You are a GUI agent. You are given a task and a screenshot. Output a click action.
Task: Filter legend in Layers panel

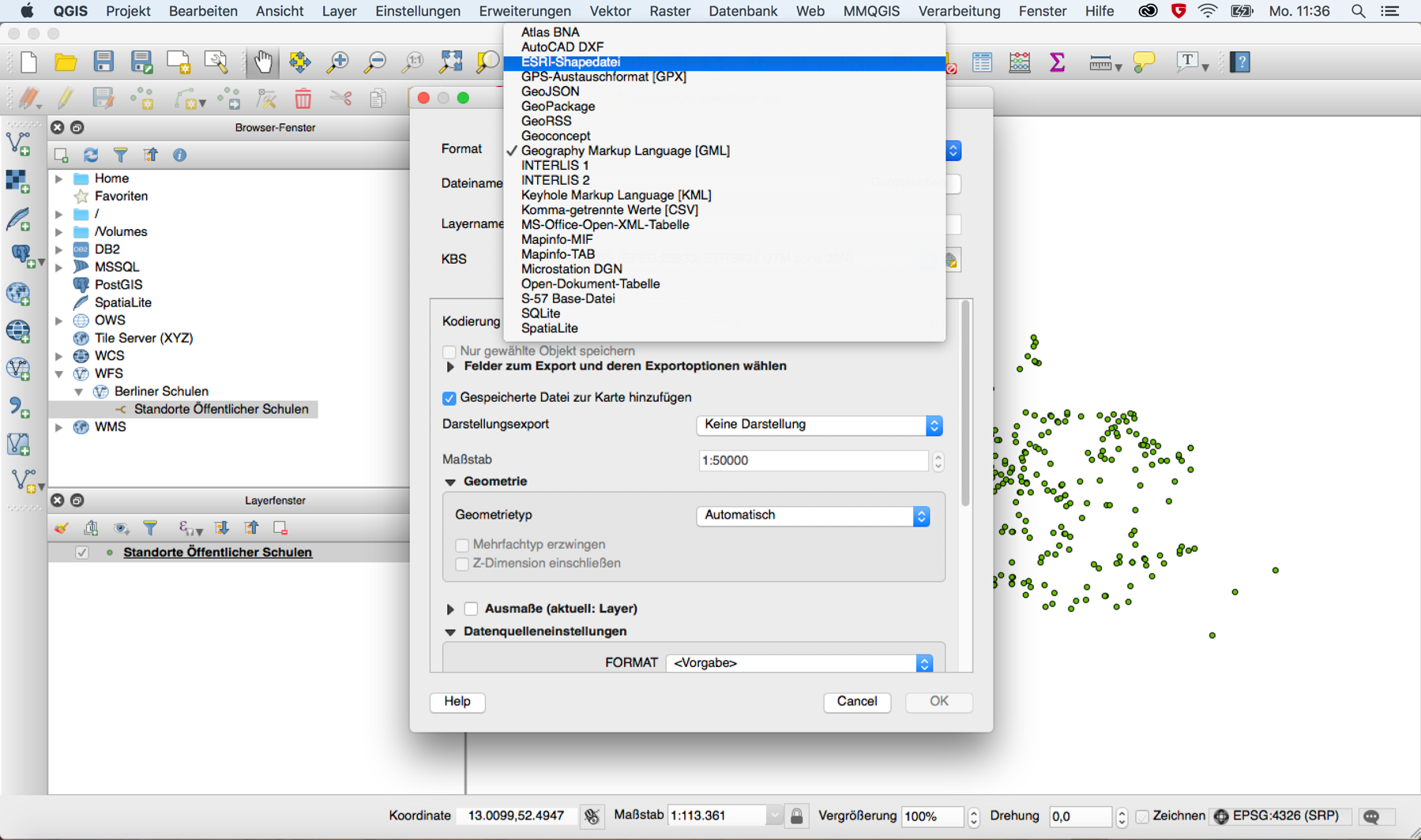[x=150, y=528]
